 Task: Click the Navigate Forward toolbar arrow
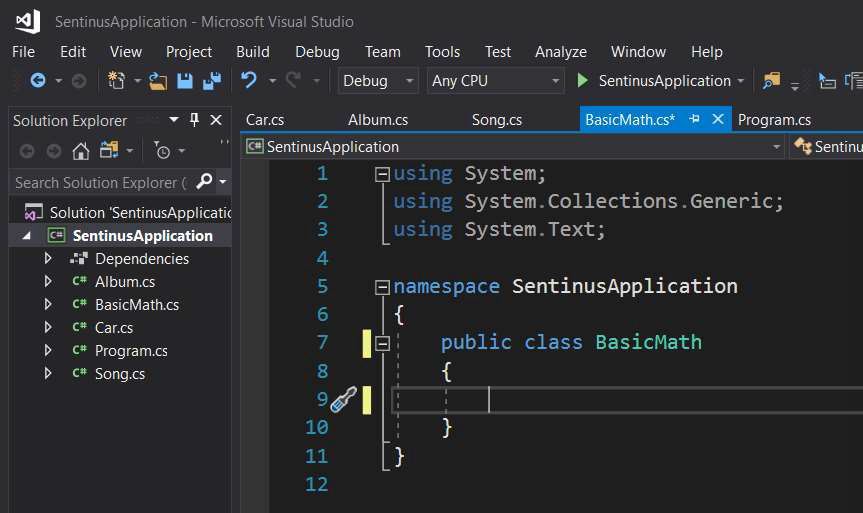[79, 81]
